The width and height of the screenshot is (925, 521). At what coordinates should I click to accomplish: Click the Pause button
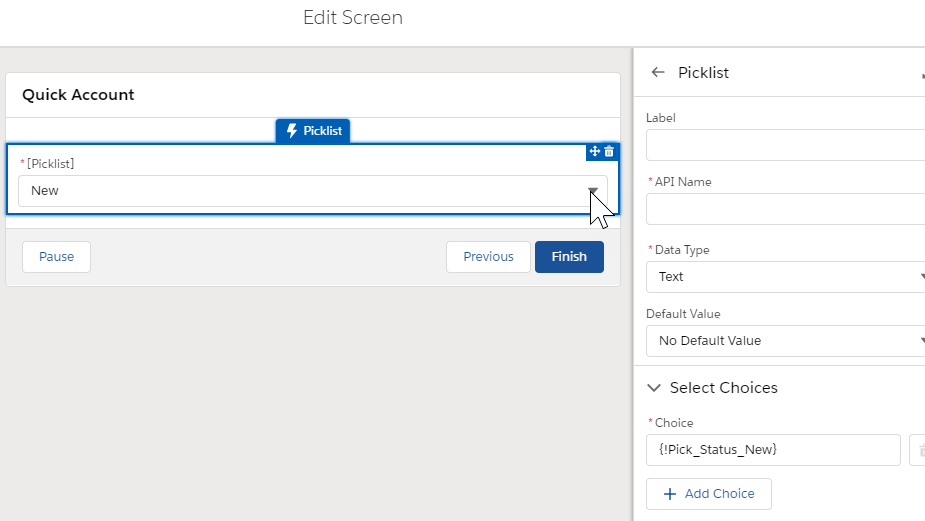coord(56,257)
